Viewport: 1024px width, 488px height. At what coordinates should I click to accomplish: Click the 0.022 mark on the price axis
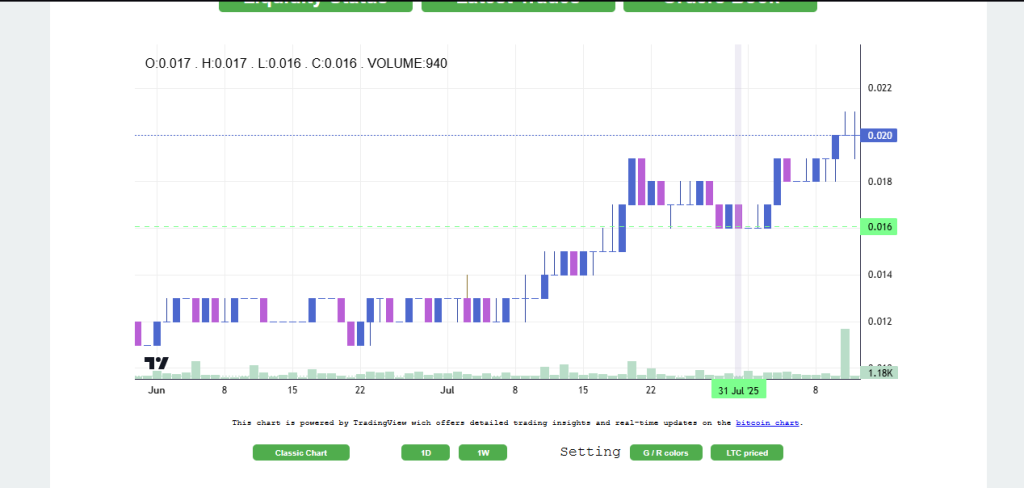click(880, 88)
